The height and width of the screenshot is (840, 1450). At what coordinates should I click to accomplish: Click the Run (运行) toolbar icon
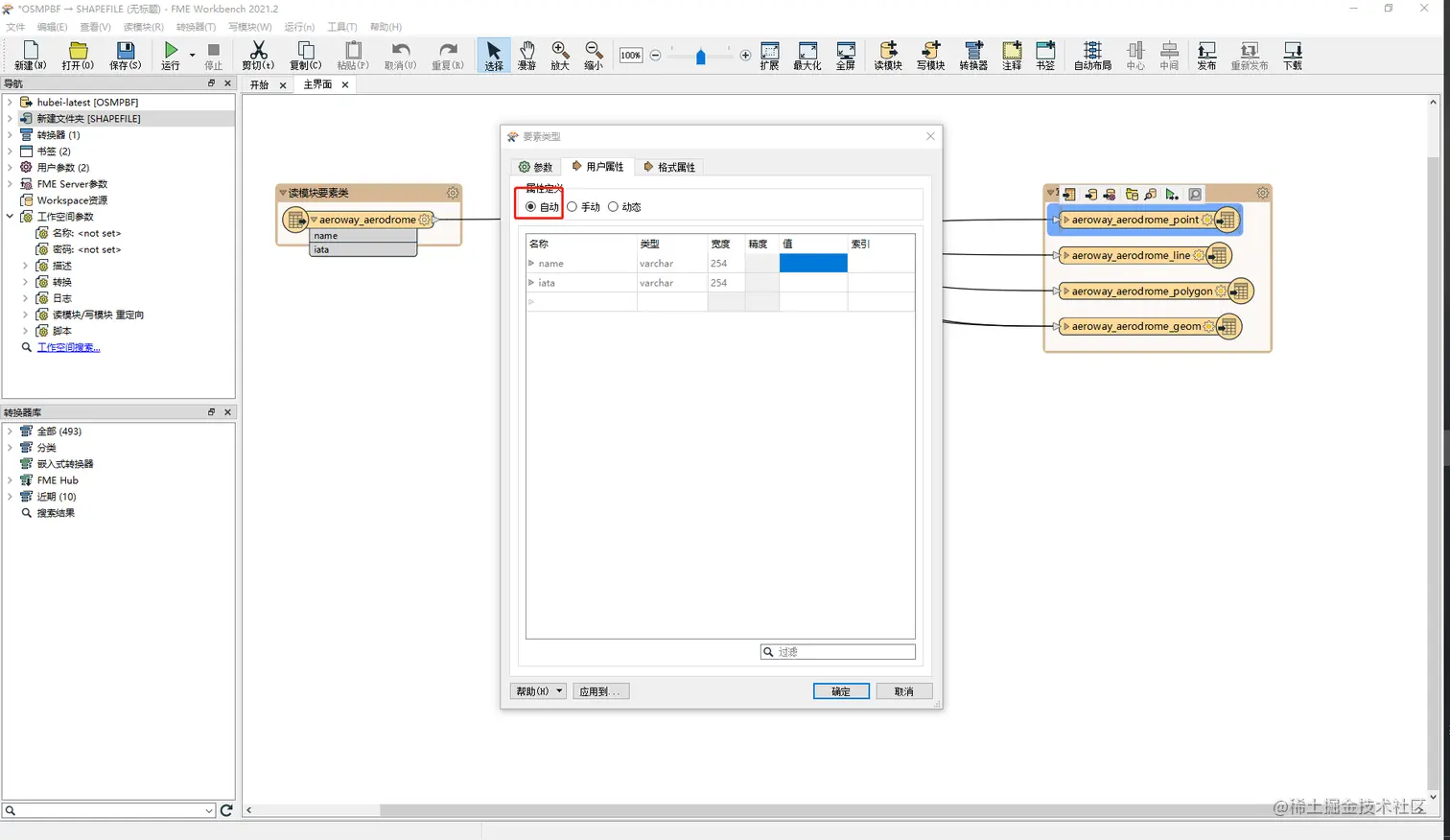click(x=171, y=56)
